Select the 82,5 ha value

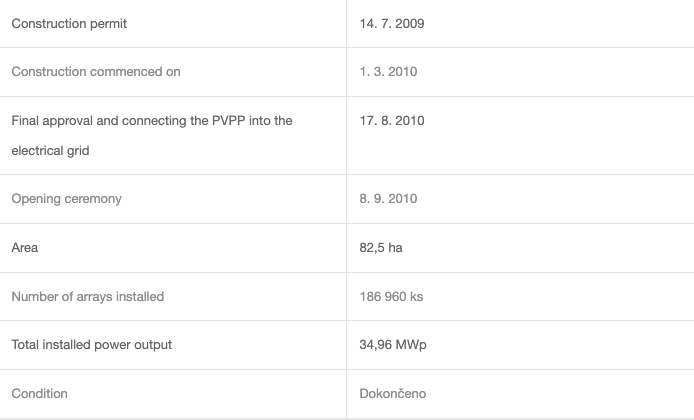click(381, 247)
